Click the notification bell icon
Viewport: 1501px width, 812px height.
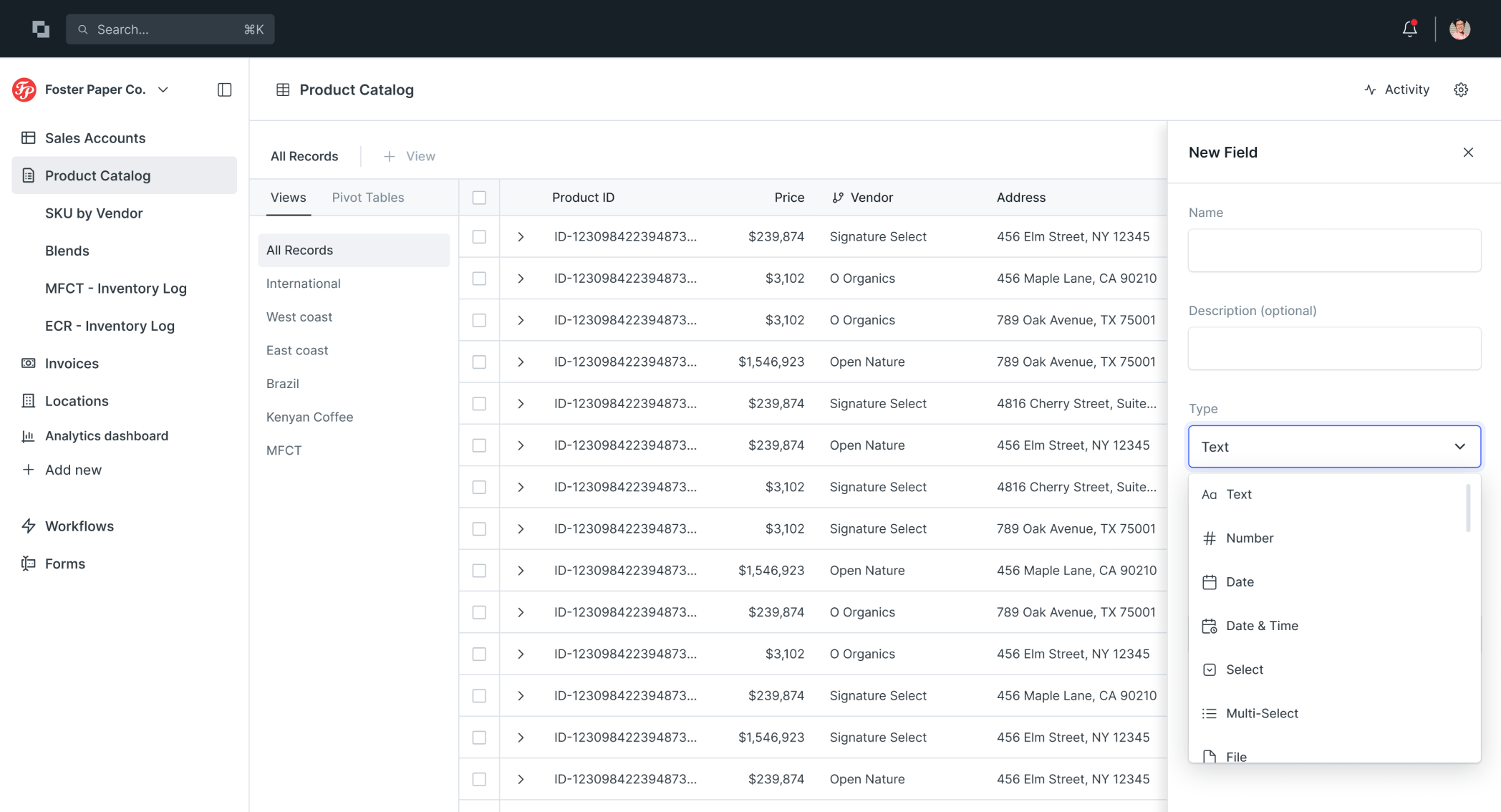coord(1409,29)
